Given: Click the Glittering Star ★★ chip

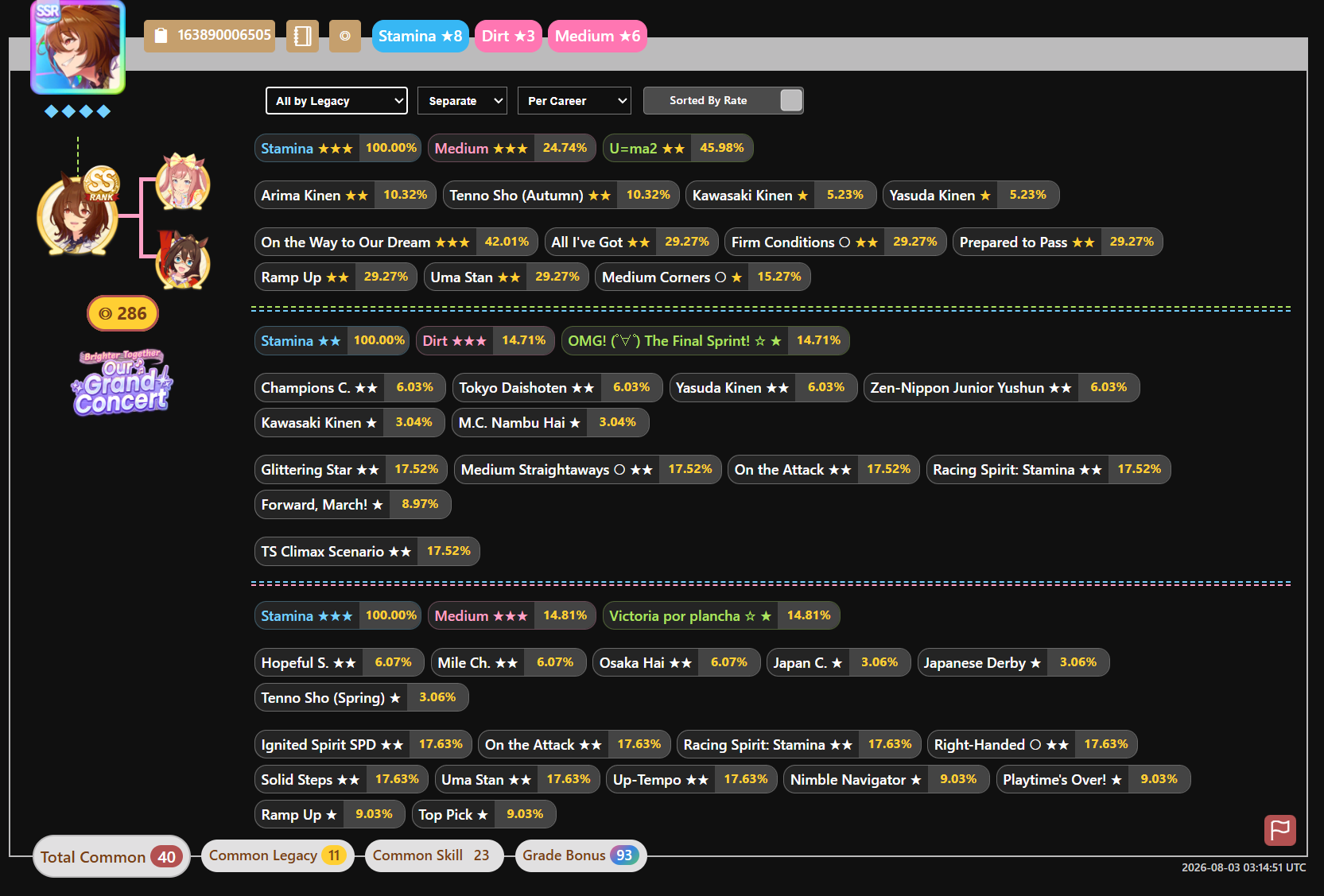Looking at the screenshot, I should coord(351,469).
